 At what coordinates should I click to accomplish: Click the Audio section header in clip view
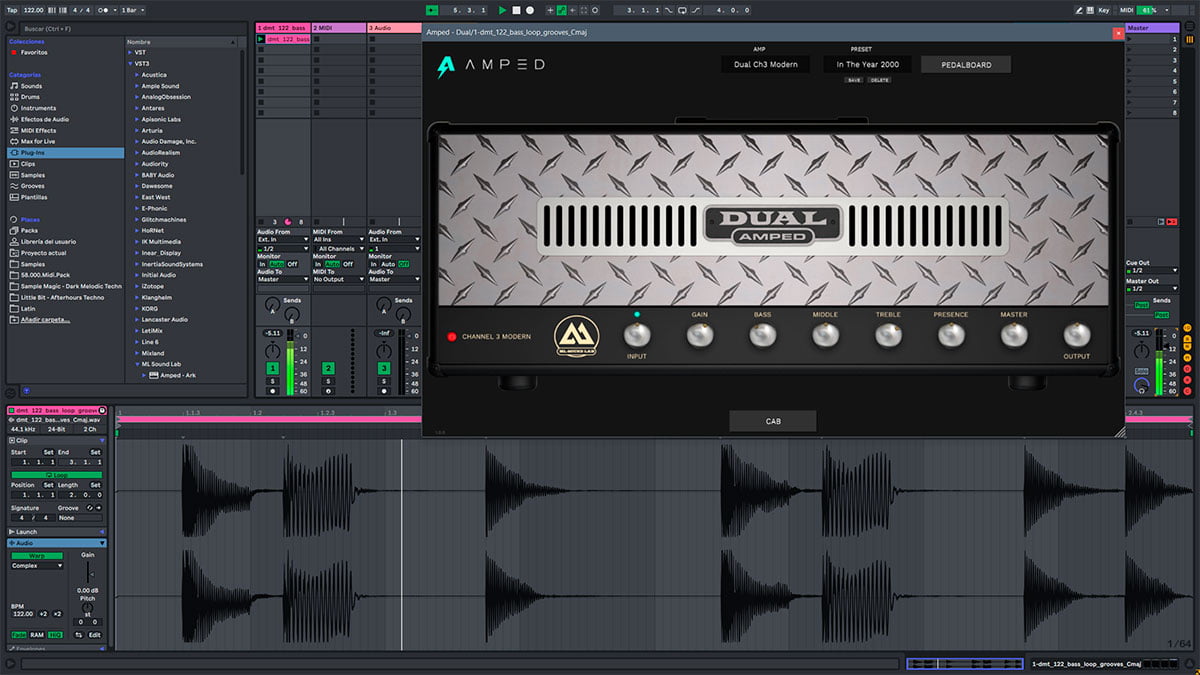[x=58, y=543]
